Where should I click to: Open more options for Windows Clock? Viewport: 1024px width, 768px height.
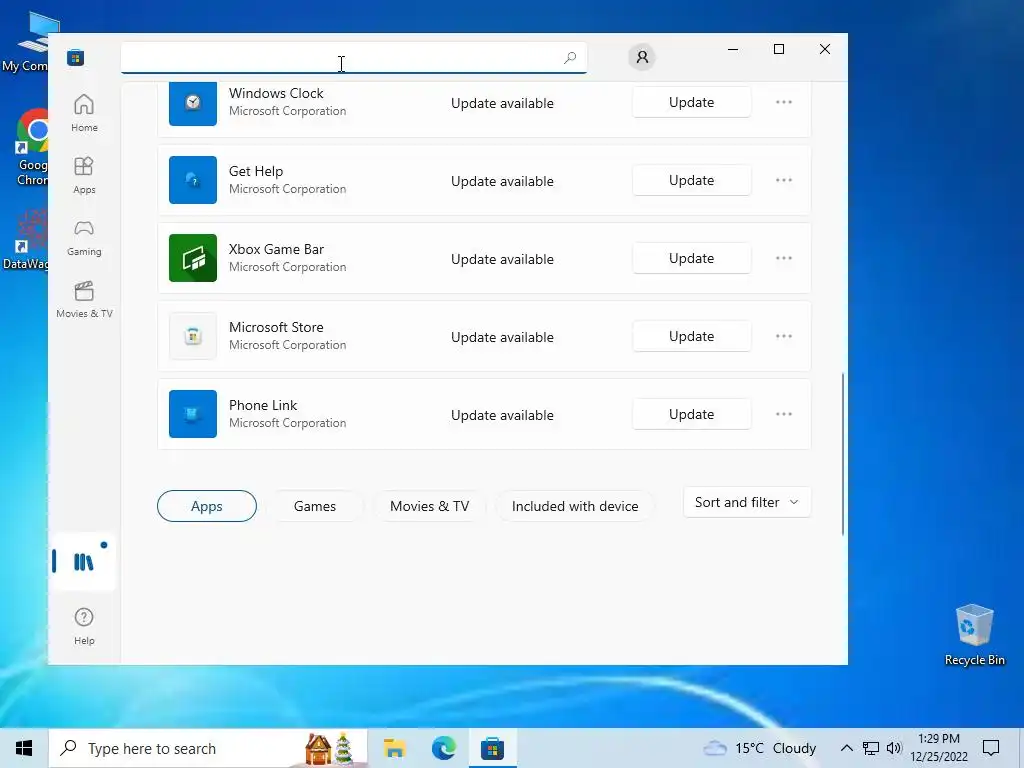[784, 103]
